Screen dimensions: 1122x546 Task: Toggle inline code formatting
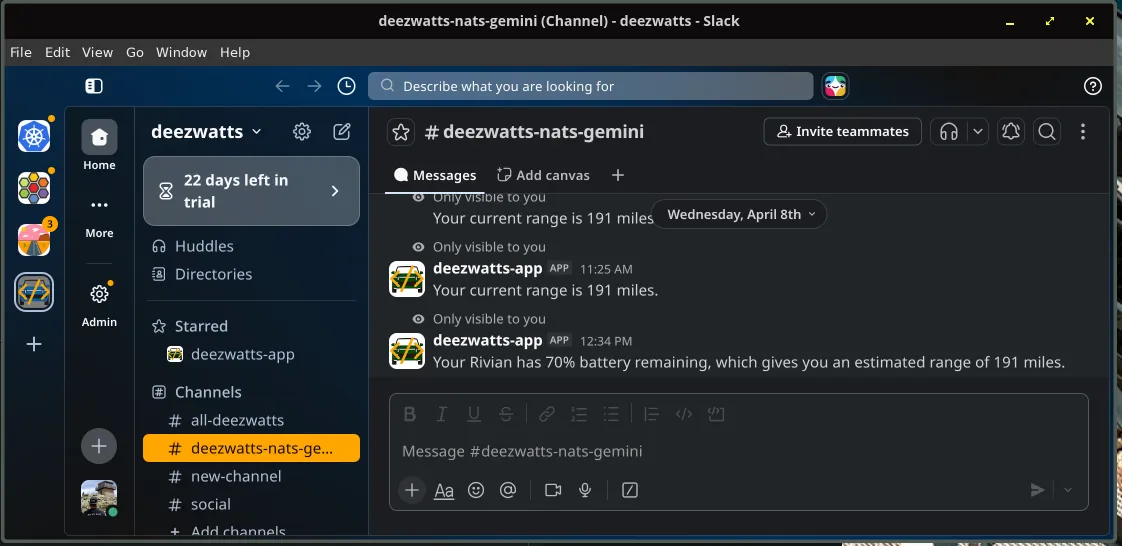point(684,414)
